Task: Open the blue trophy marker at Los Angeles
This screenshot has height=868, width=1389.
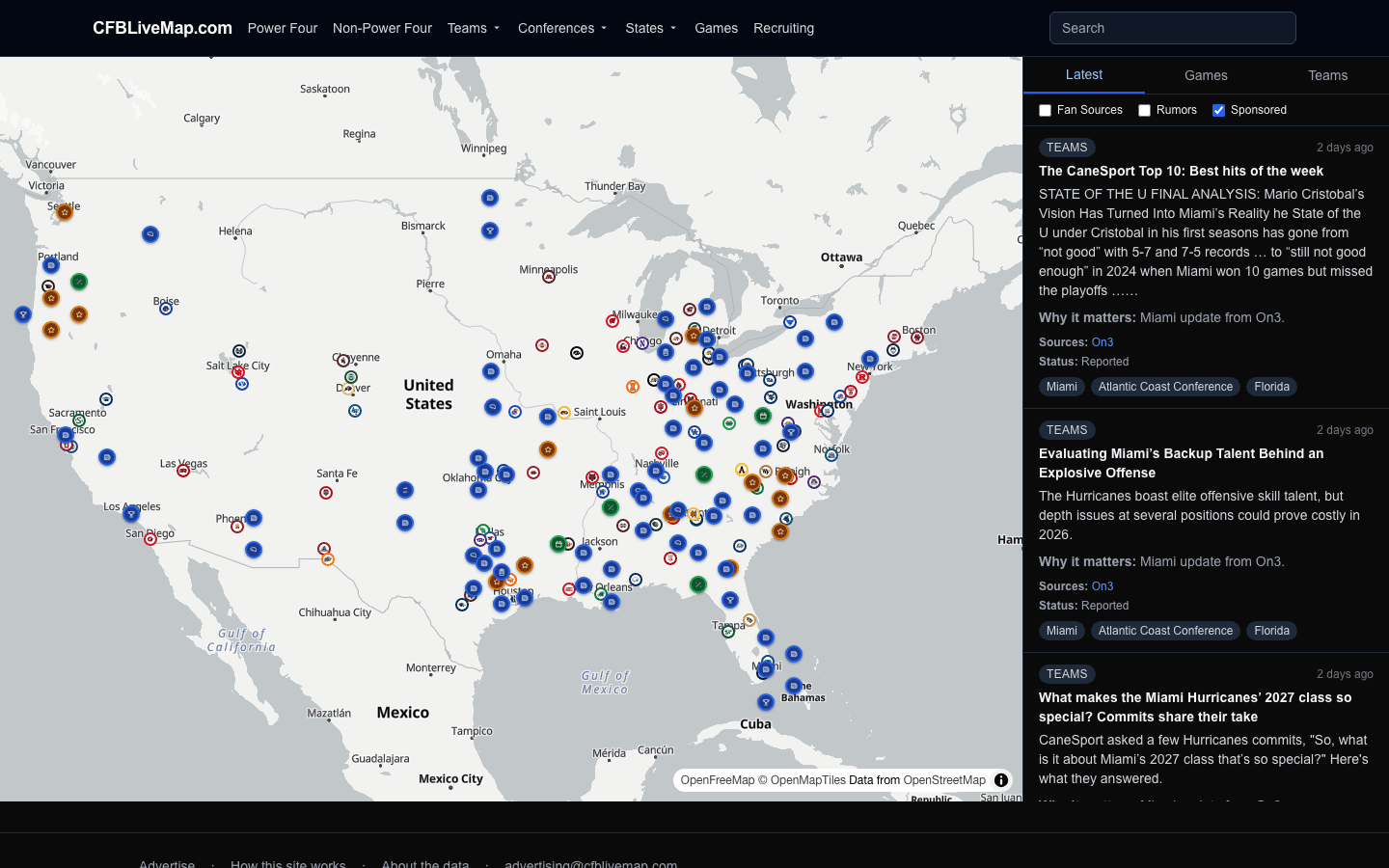Action: pos(132,515)
